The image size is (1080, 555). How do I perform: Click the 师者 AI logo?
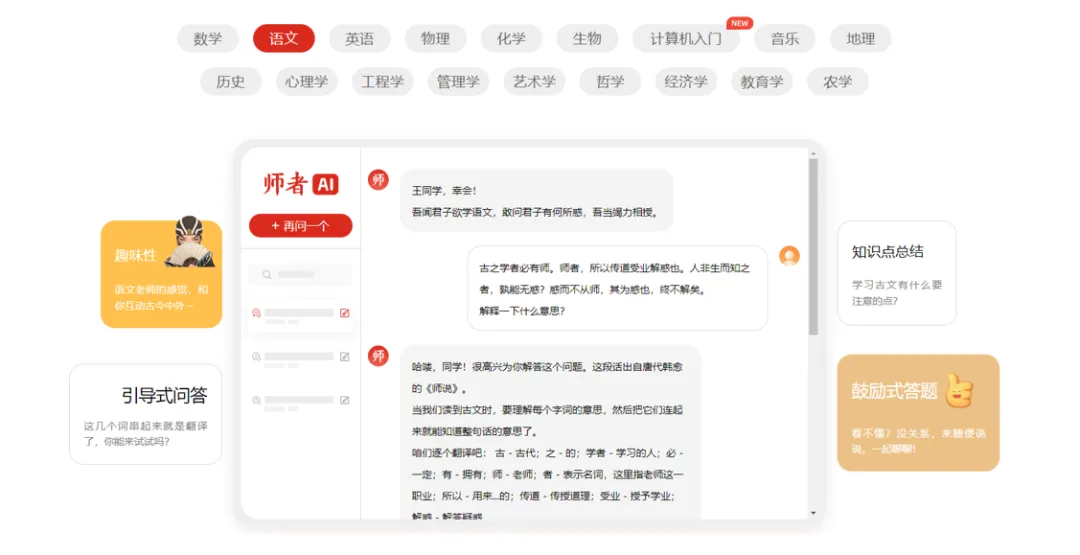pyautogui.click(x=300, y=184)
